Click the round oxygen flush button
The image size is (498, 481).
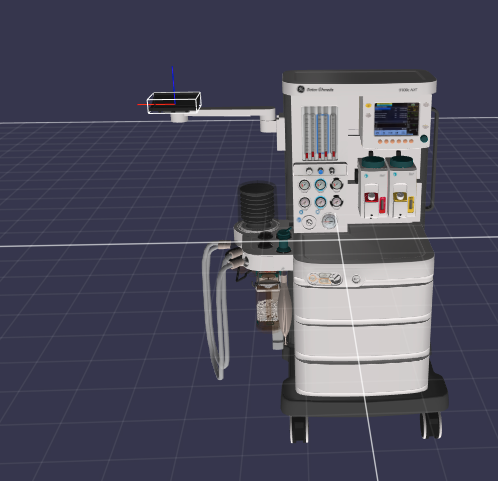click(x=309, y=222)
